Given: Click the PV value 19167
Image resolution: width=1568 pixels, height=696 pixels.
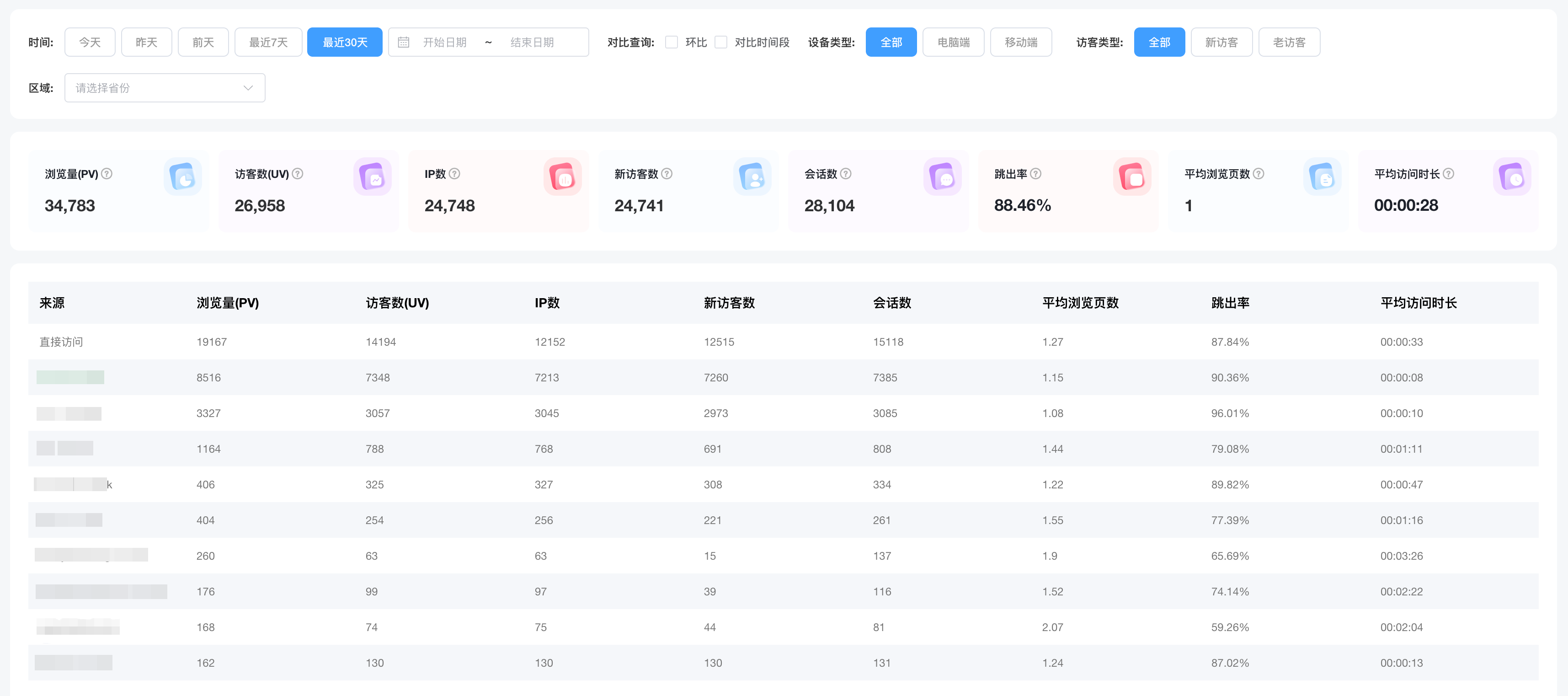Looking at the screenshot, I should 212,342.
